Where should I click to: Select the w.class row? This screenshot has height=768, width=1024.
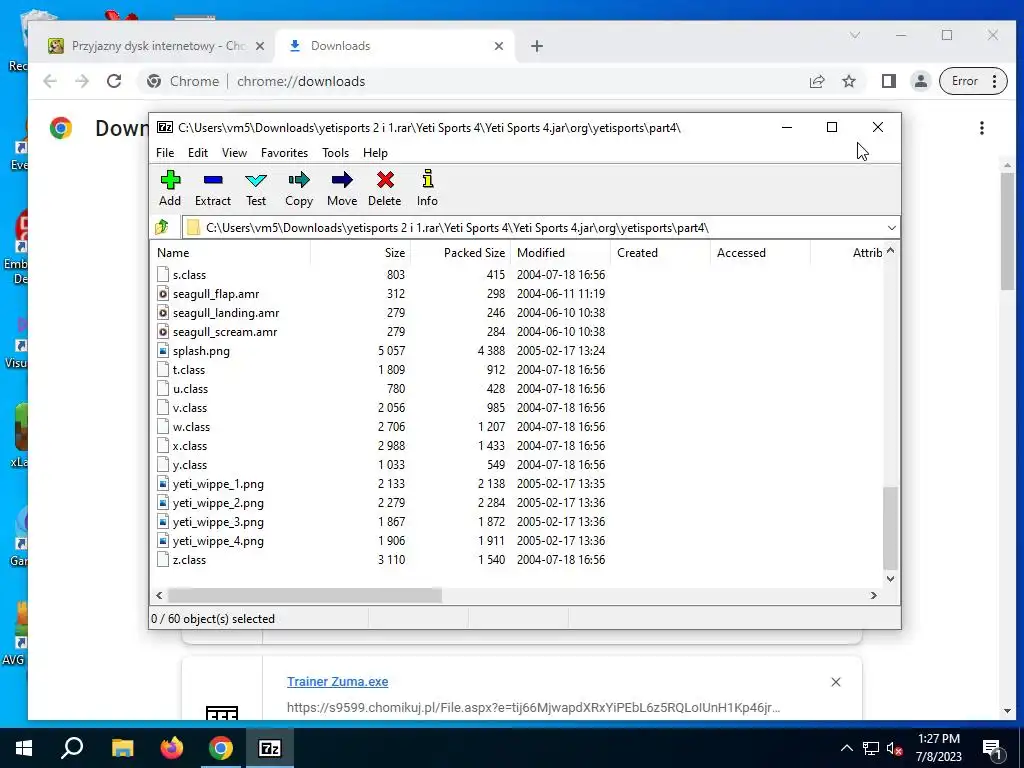(x=516, y=426)
